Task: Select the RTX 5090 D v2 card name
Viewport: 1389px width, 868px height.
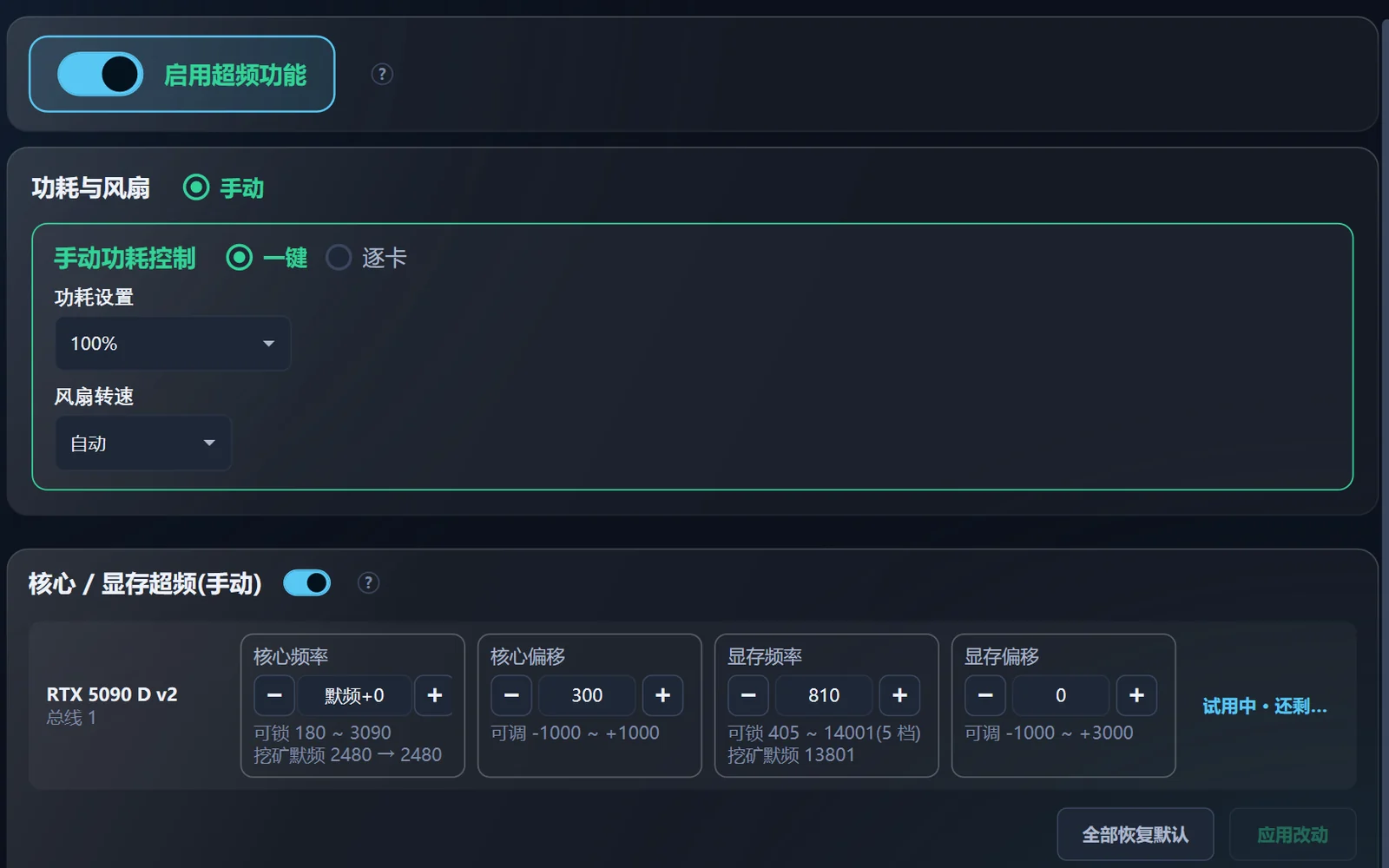Action: (x=112, y=694)
